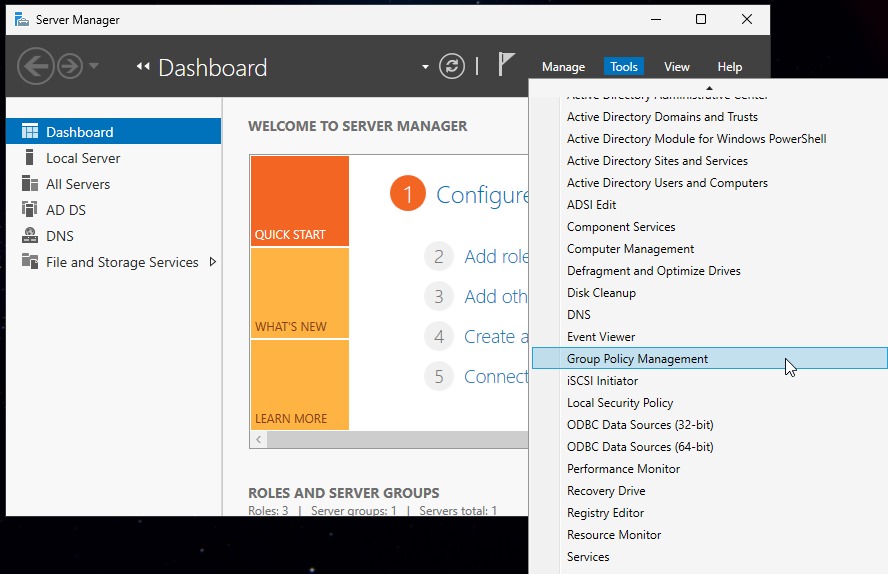Open the notifications flag

(506, 64)
